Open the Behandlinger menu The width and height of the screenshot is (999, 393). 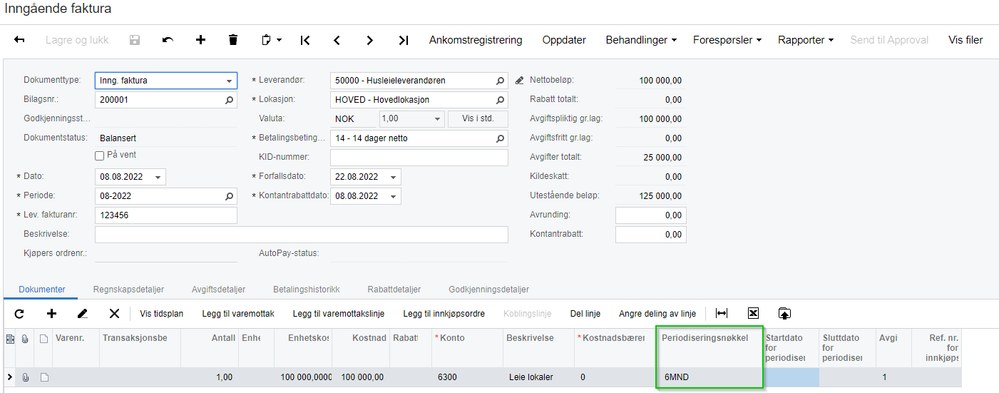tap(640, 40)
